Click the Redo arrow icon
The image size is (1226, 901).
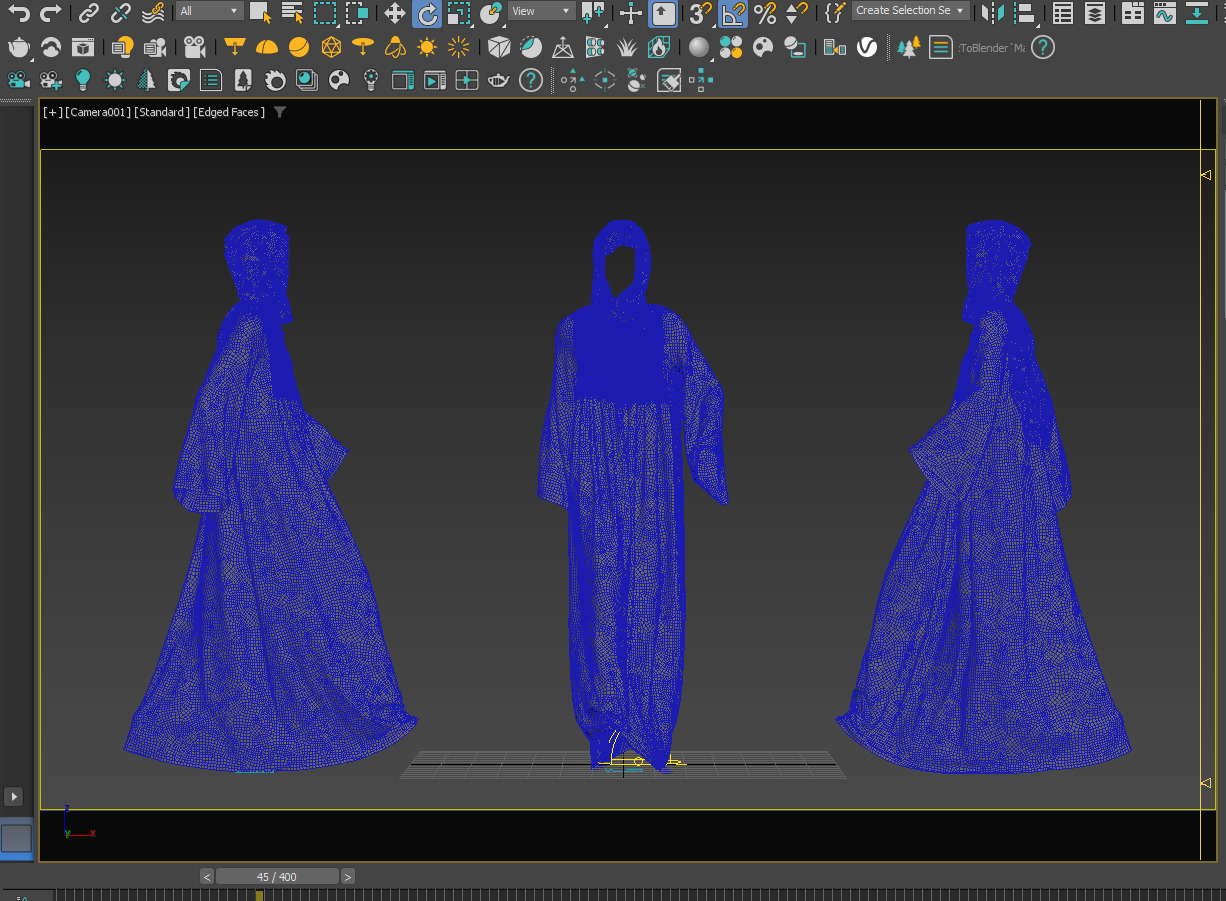coord(51,13)
